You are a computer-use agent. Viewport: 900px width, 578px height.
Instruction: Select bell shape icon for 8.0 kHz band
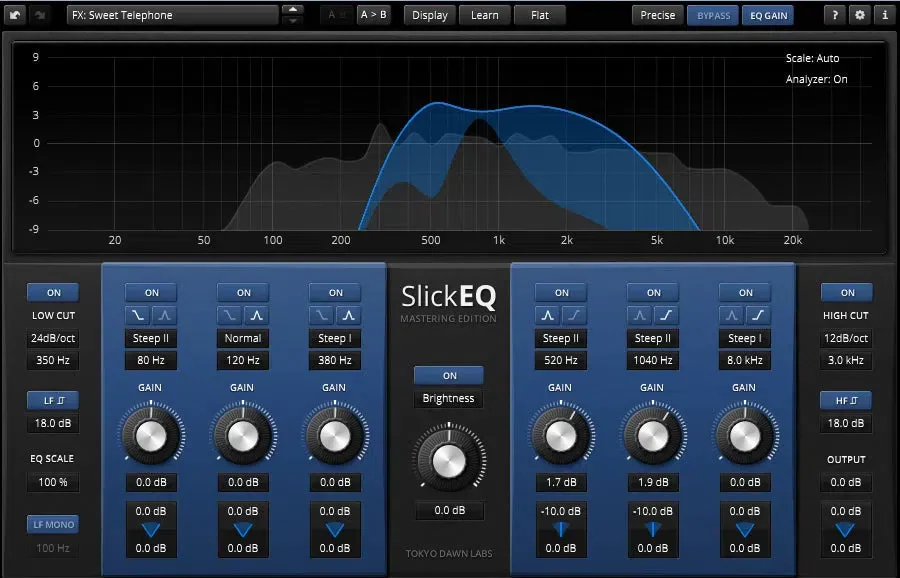point(732,315)
